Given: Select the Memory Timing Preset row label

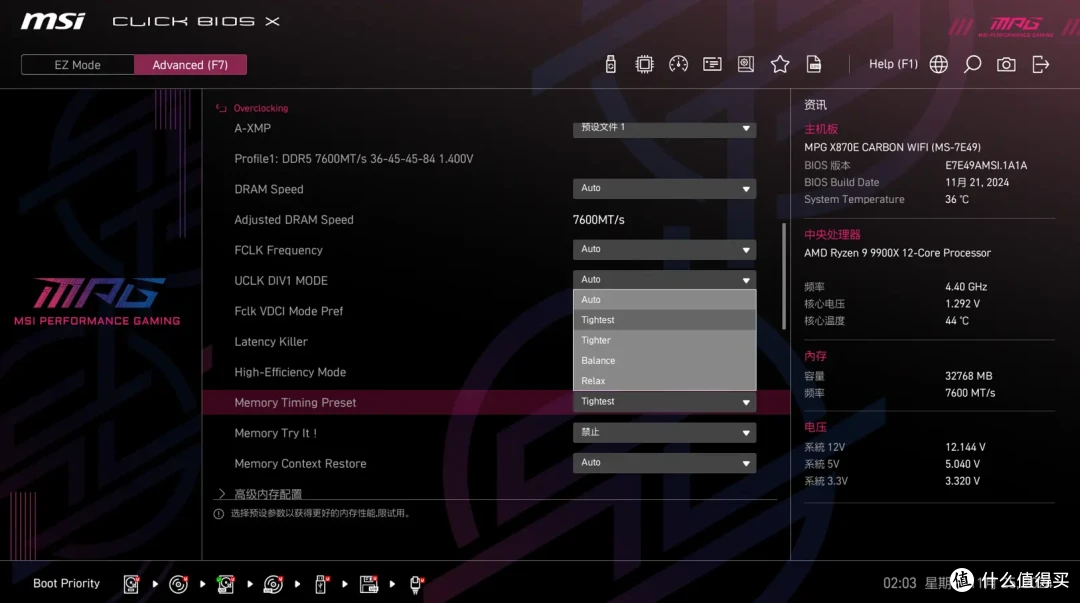Looking at the screenshot, I should tap(295, 402).
